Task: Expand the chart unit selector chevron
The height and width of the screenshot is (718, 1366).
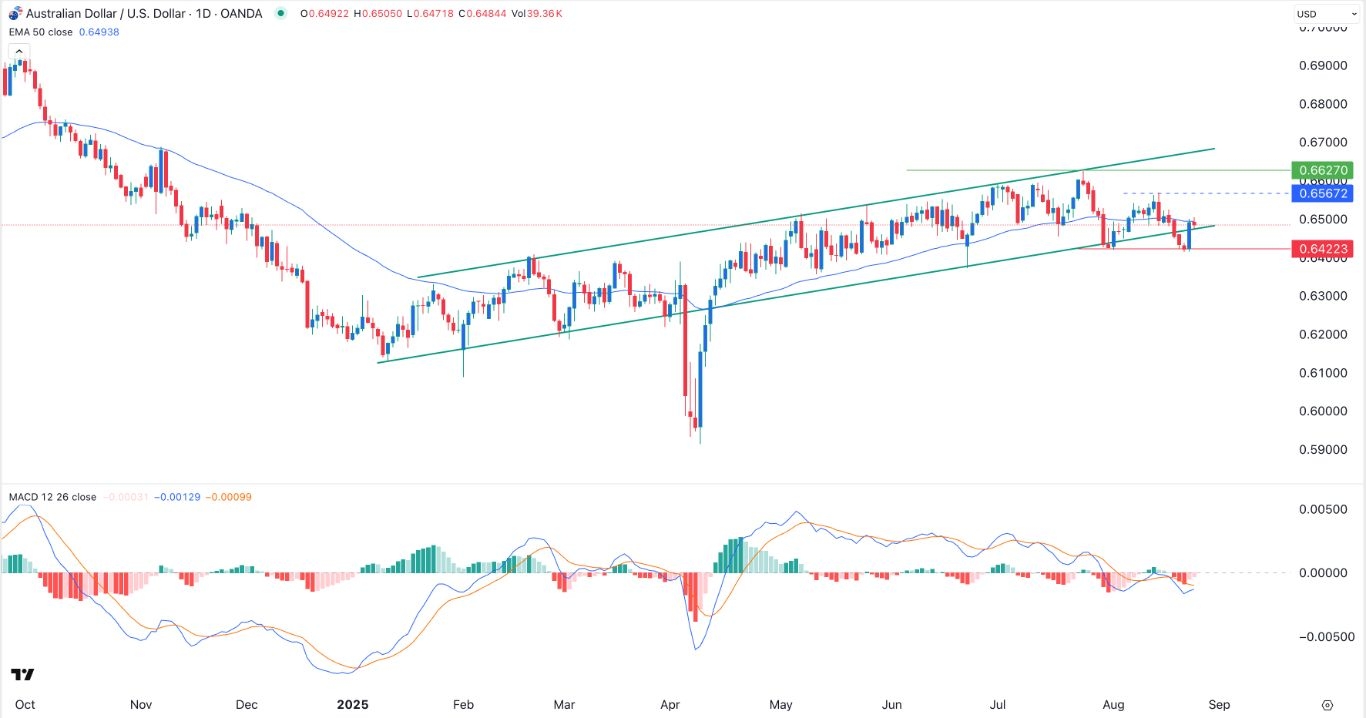Action: pyautogui.click(x=1354, y=13)
